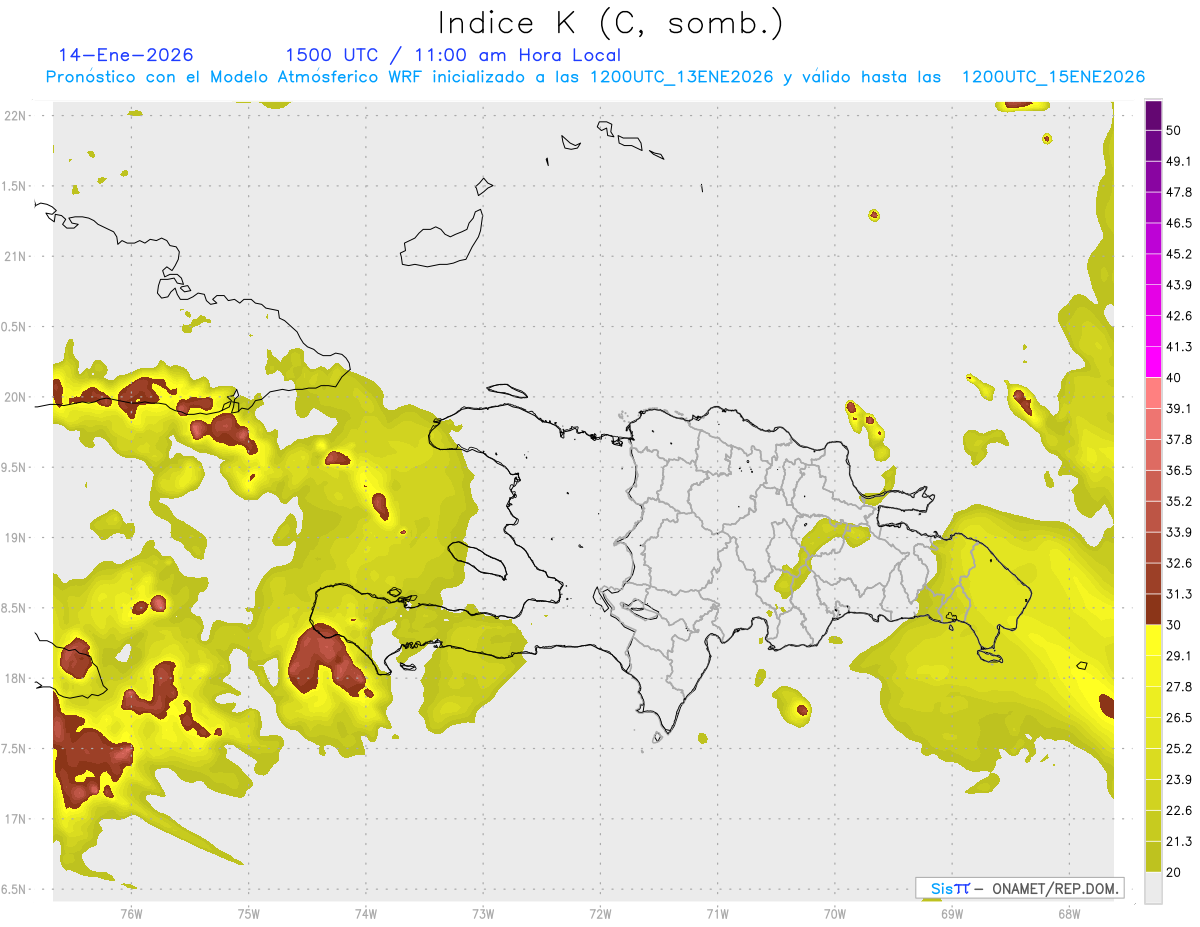Click the dark purple swatch above 50
The width and height of the screenshot is (1200, 927).
pyautogui.click(x=1153, y=115)
